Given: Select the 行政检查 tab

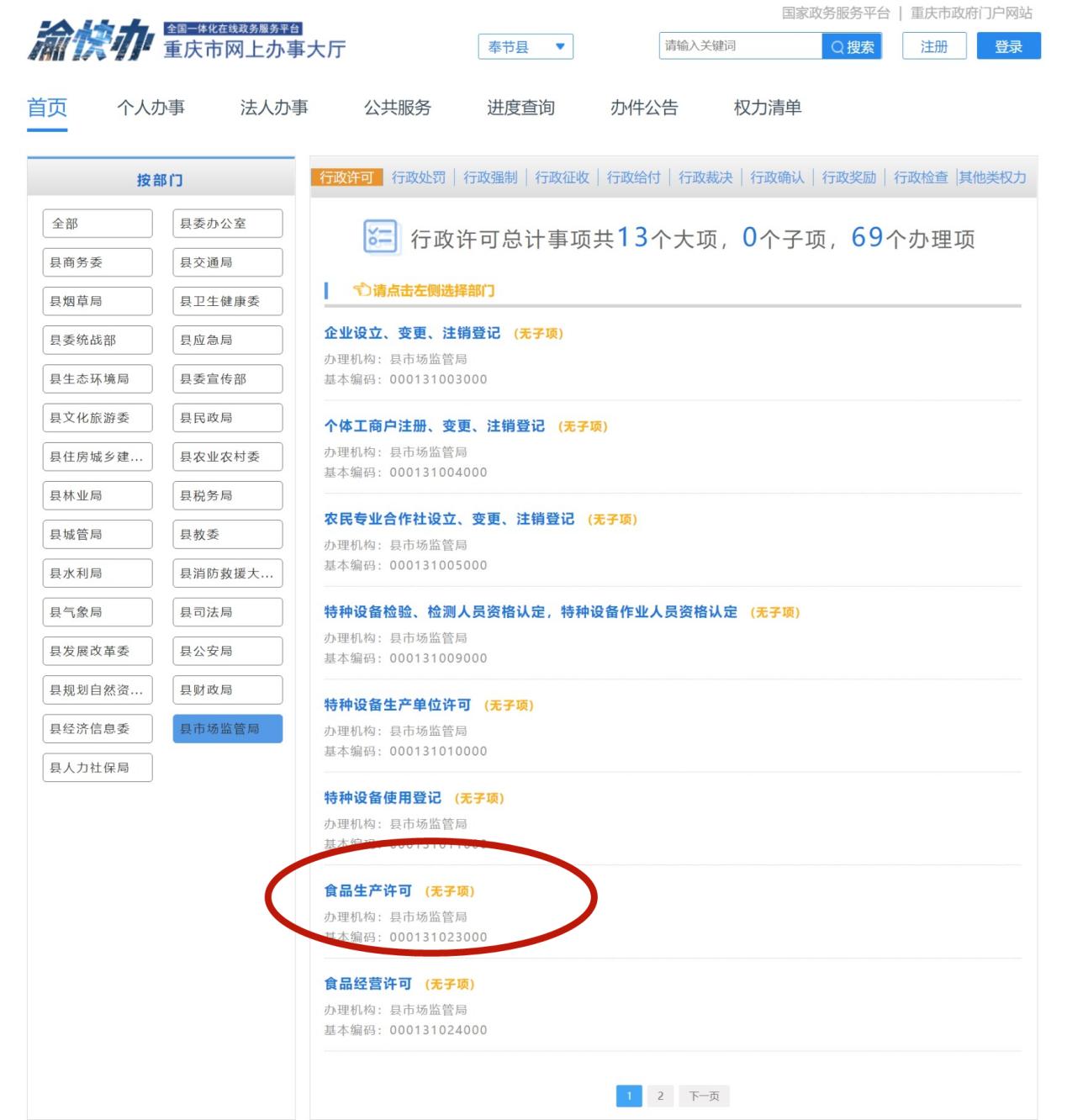Looking at the screenshot, I should pyautogui.click(x=920, y=177).
